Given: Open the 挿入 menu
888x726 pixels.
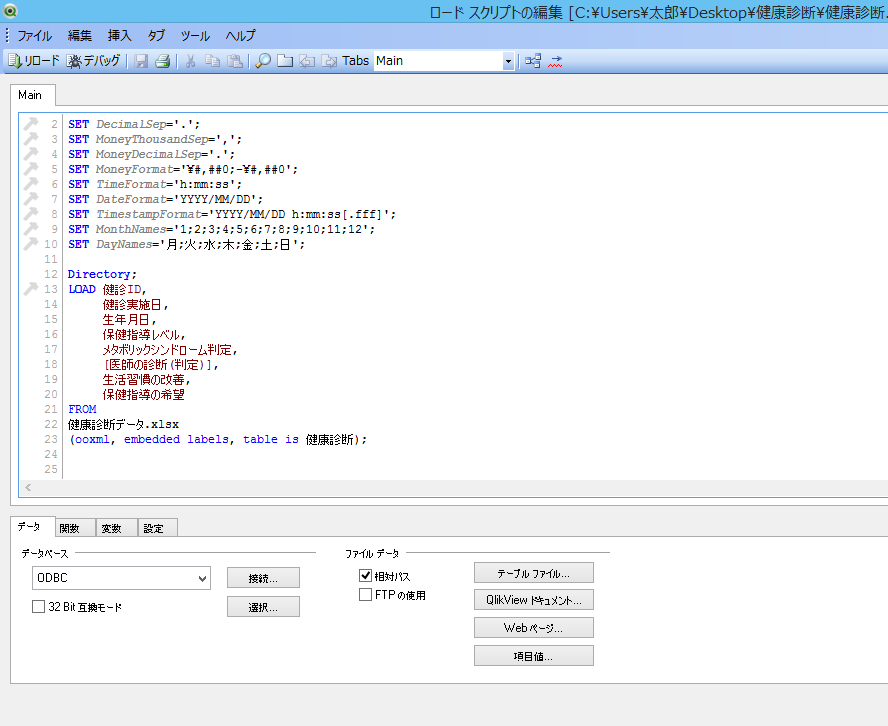Looking at the screenshot, I should [119, 36].
